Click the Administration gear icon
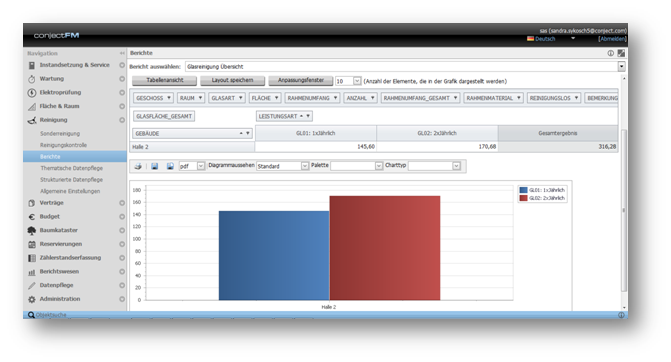 [x=32, y=299]
